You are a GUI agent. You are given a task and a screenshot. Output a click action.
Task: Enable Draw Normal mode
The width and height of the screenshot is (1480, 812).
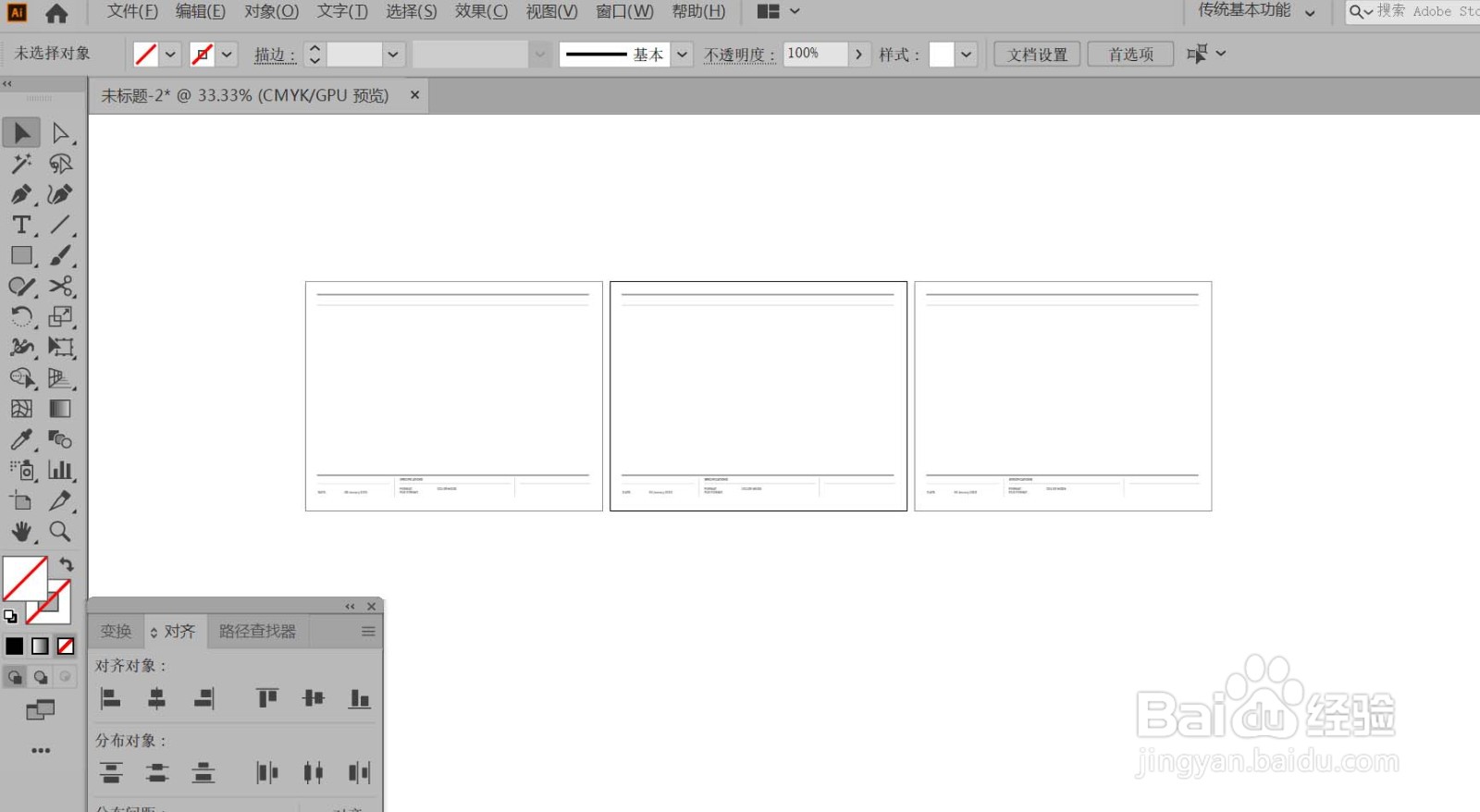(x=15, y=677)
